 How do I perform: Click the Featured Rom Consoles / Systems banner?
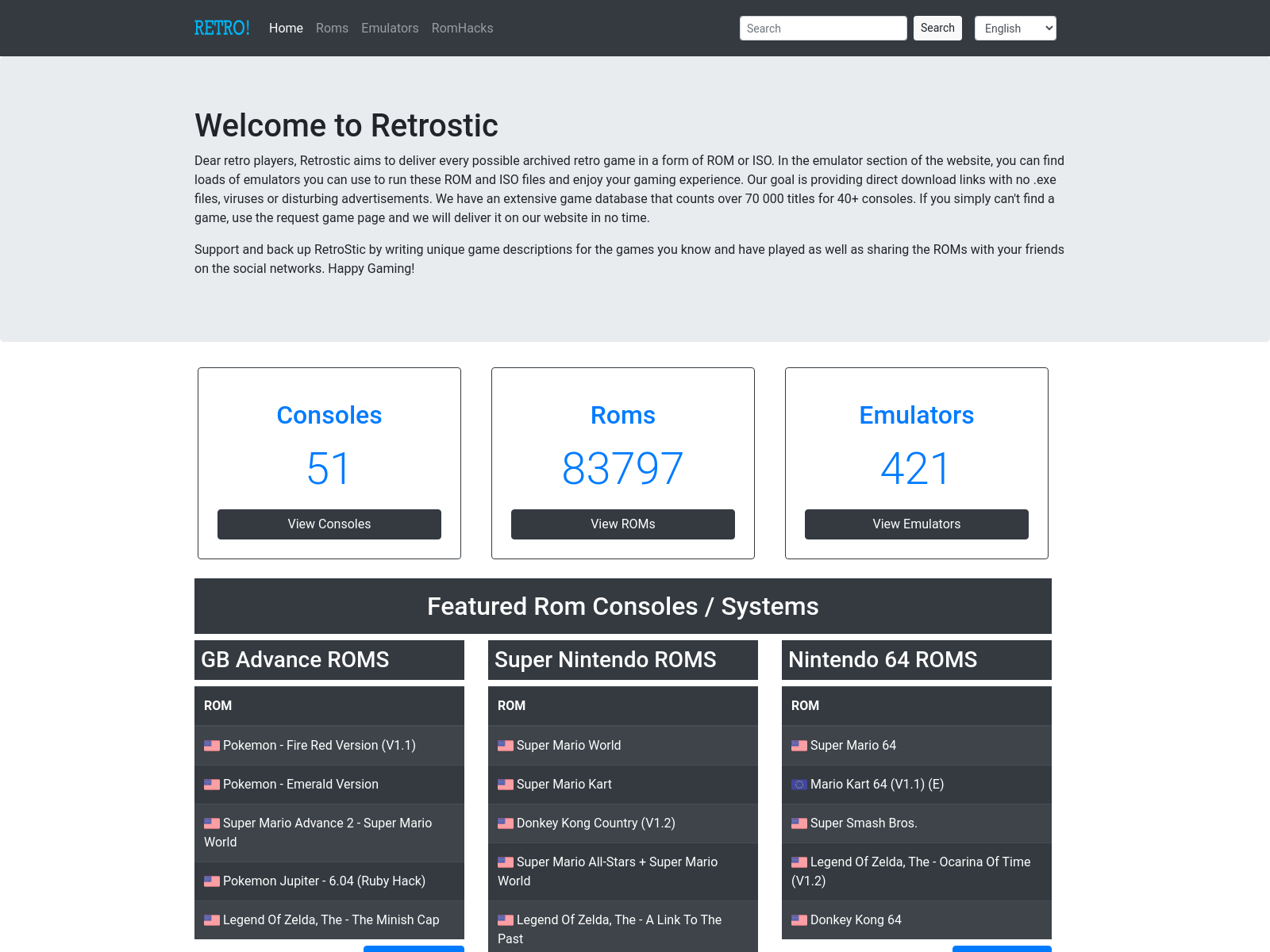point(623,606)
